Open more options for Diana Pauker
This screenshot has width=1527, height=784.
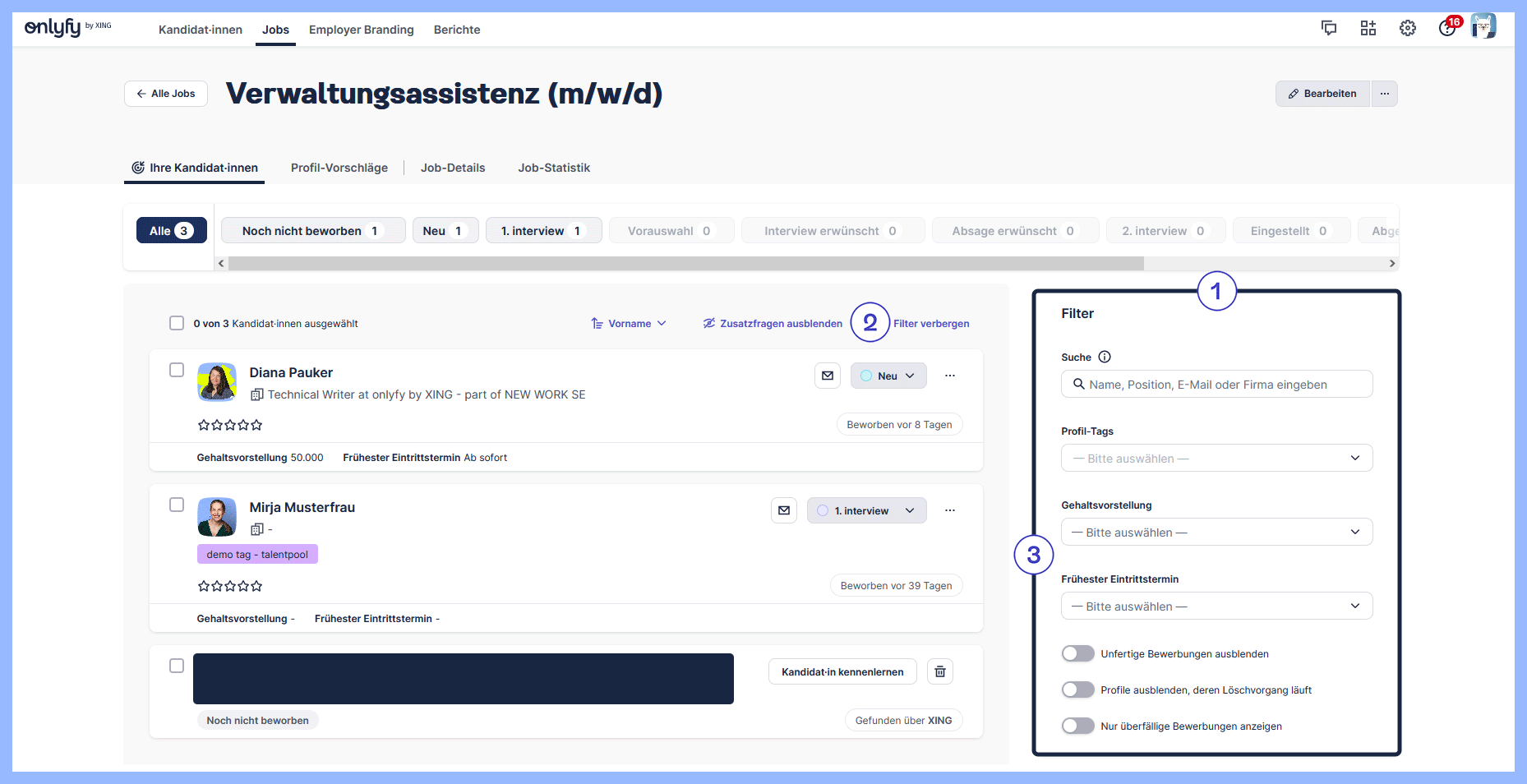(950, 376)
